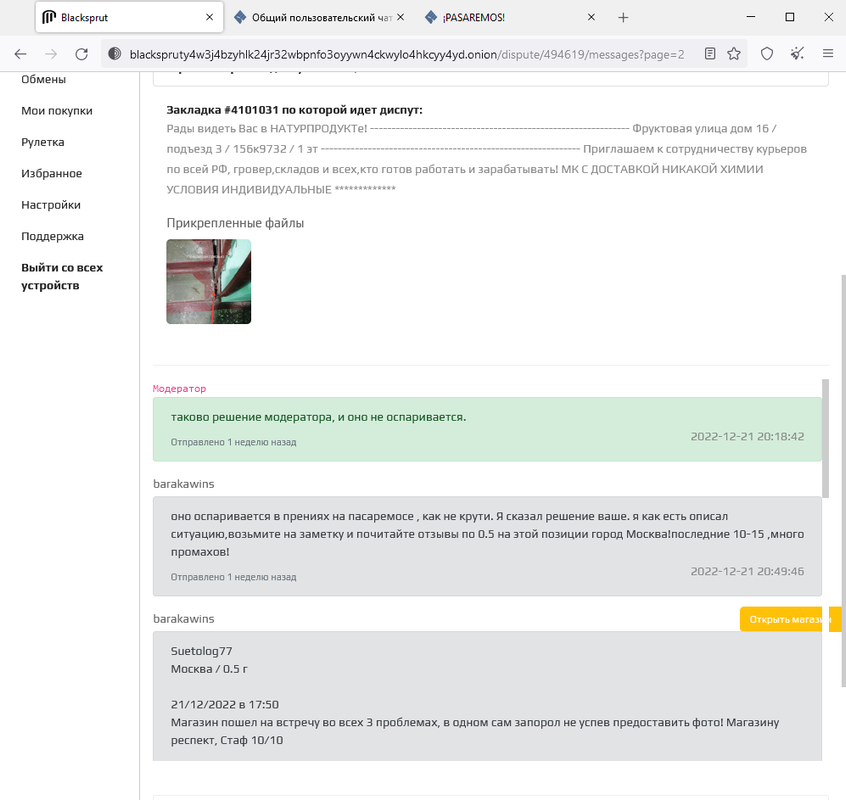Maximize the browser window

click(x=789, y=17)
